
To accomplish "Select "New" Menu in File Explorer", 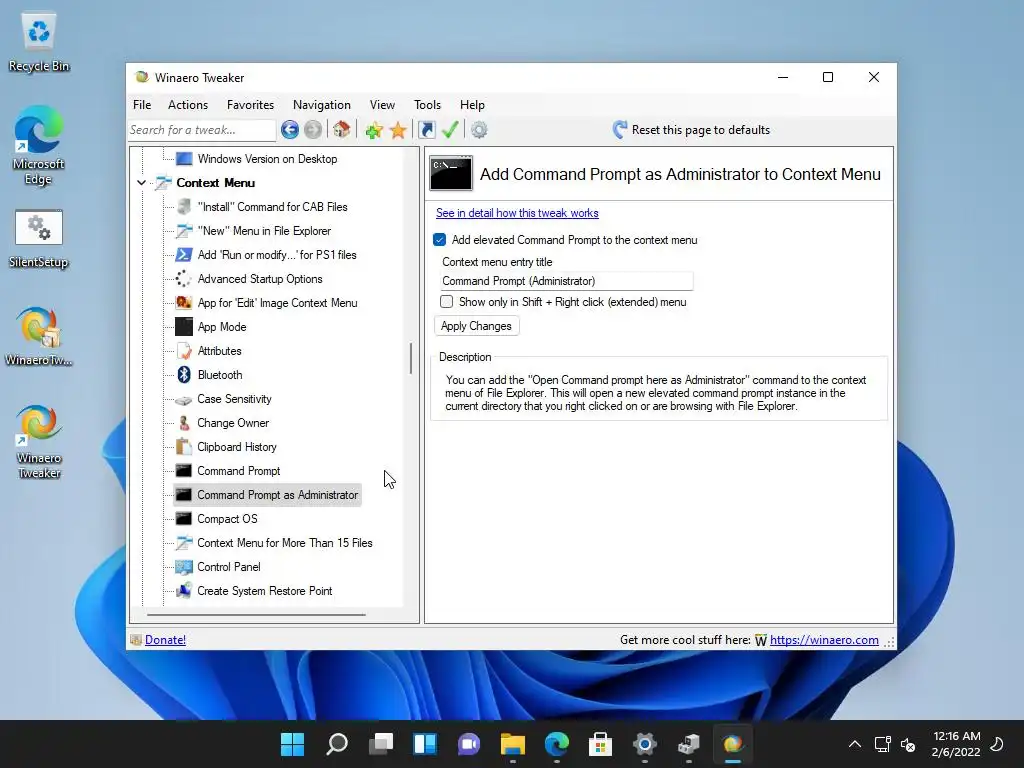I will 264,231.
